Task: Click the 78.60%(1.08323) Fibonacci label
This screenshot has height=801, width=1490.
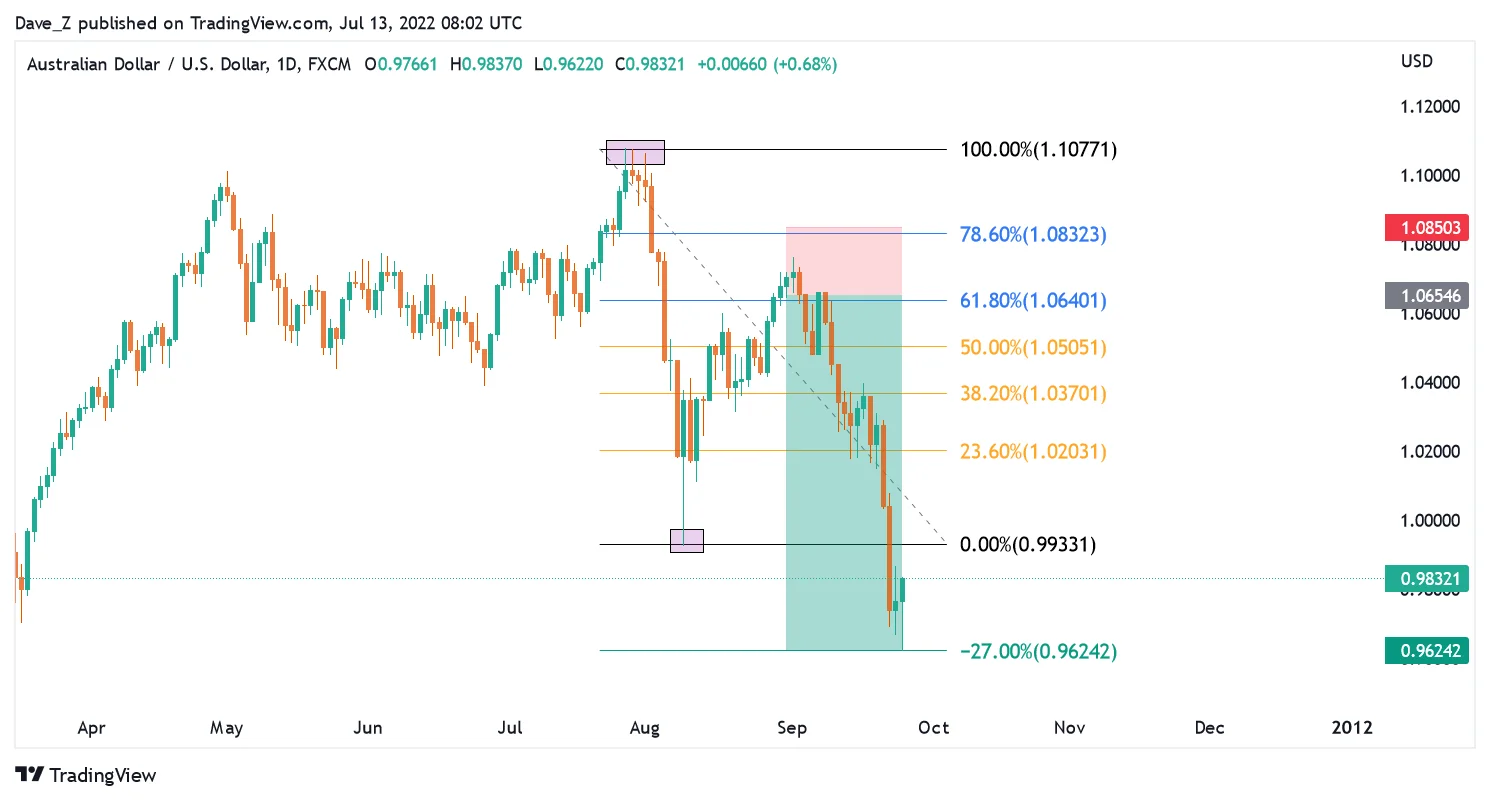Action: 1033,235
